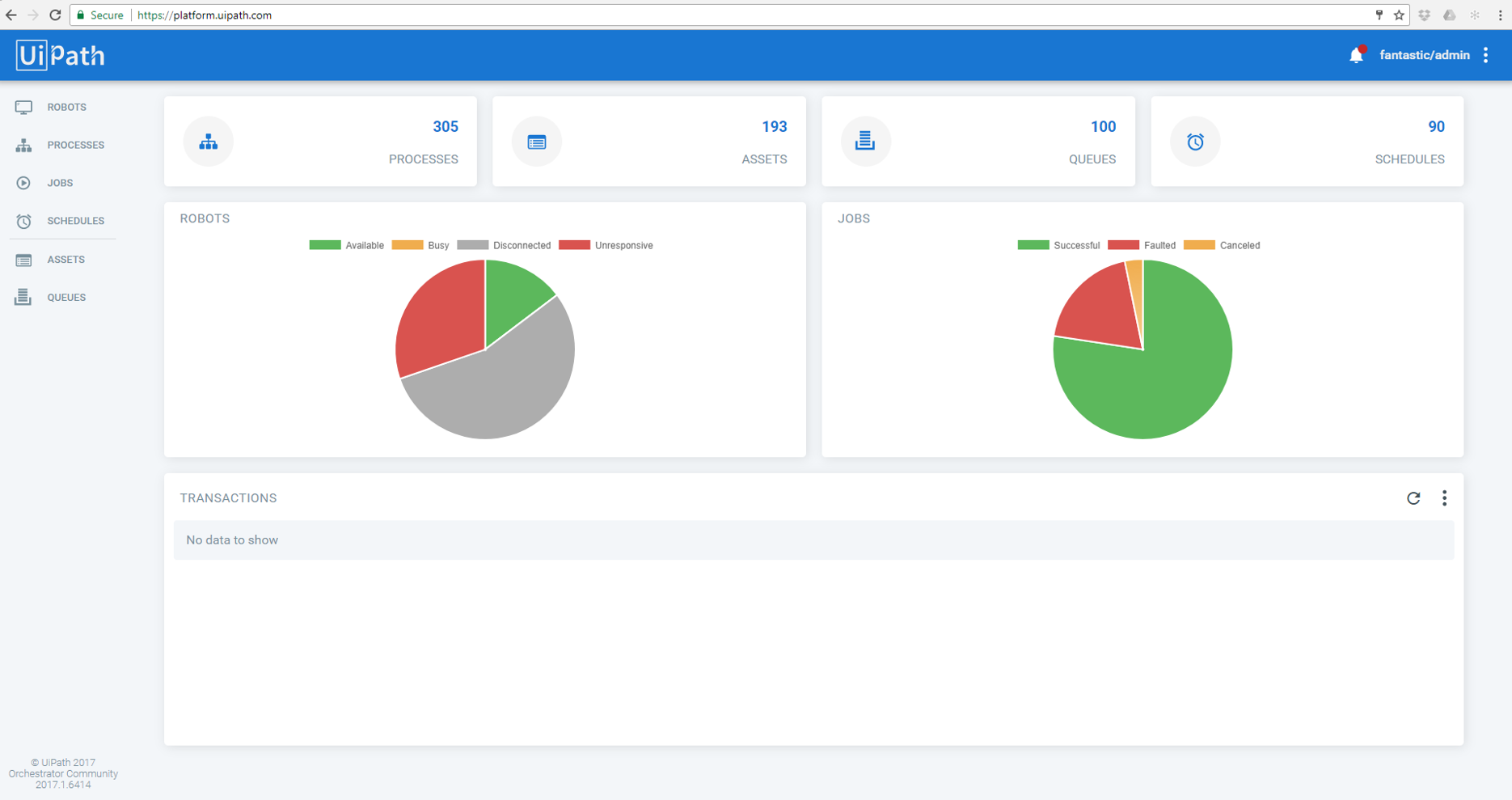Click the Schedules alarm clock card icon
Screen dimensions: 1512x800
point(1195,142)
